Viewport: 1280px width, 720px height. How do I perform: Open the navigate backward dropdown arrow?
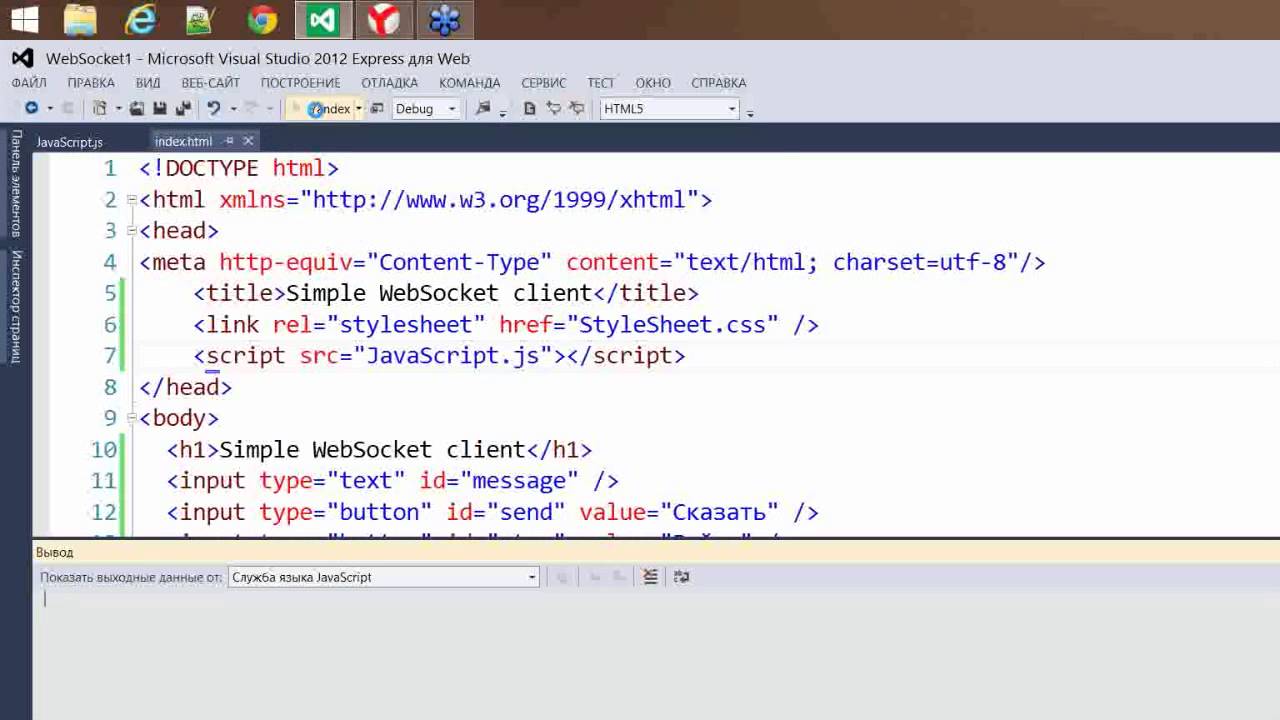(51, 108)
